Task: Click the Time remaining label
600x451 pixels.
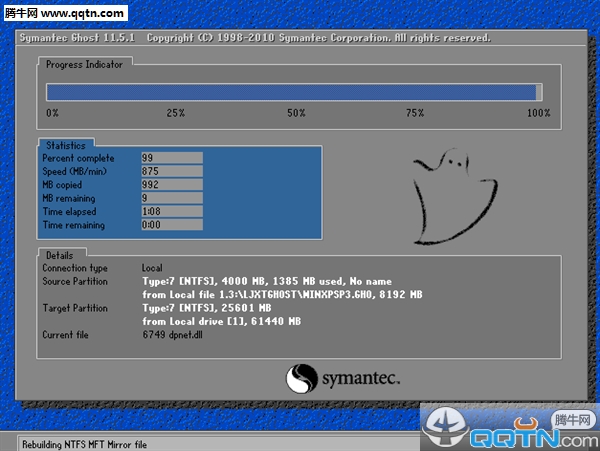Action: point(73,225)
